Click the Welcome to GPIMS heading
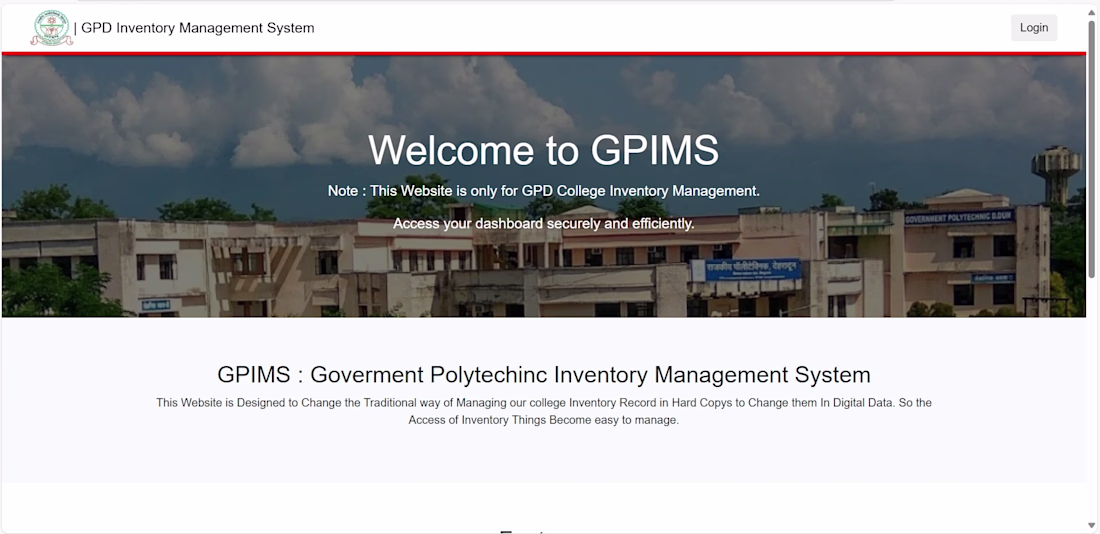The height and width of the screenshot is (534, 1100). coord(544,149)
